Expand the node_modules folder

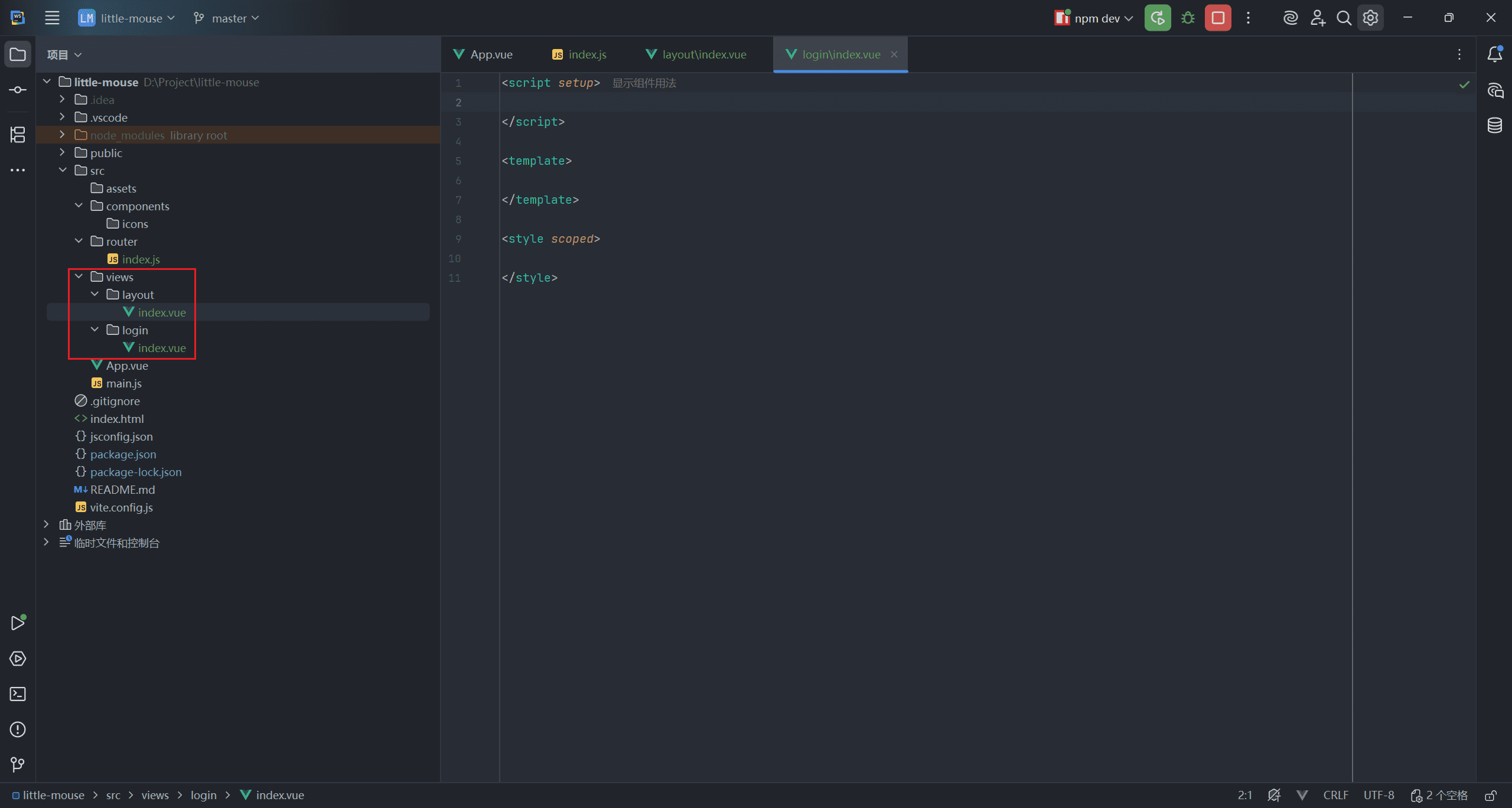point(62,135)
